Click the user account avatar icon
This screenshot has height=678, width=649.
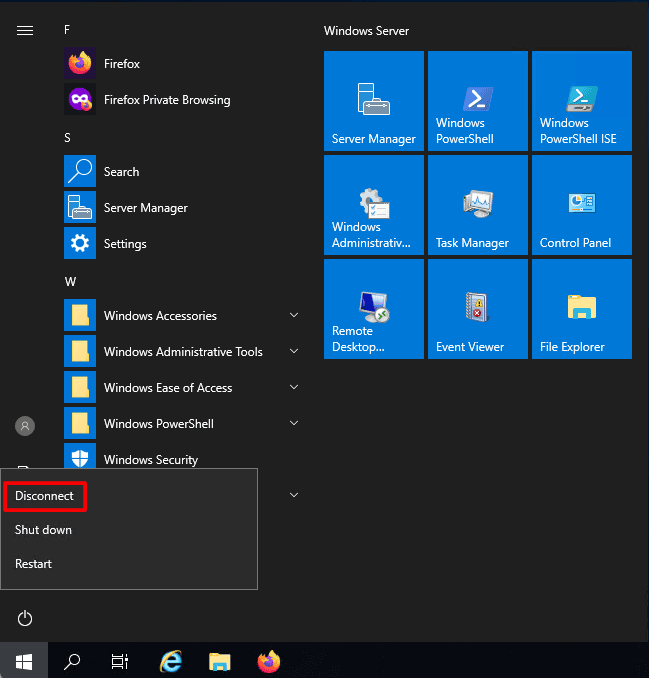click(x=25, y=426)
